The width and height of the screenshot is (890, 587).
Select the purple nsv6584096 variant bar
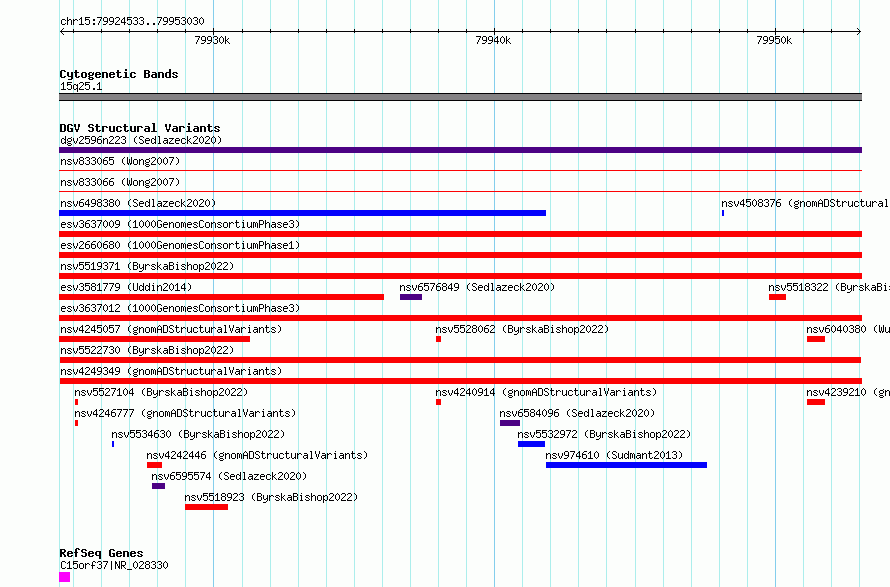510,423
